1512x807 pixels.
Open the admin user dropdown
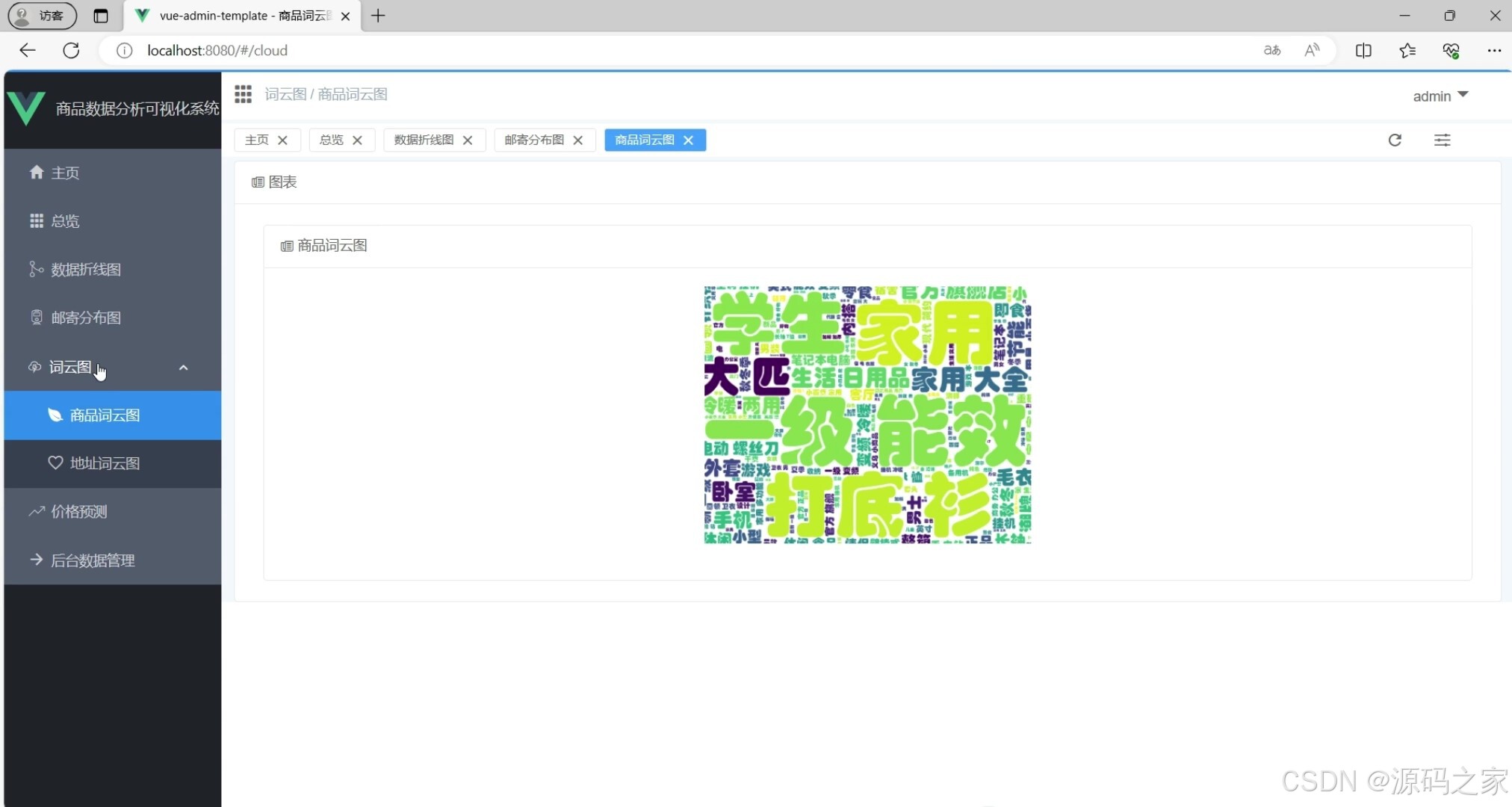coord(1440,96)
